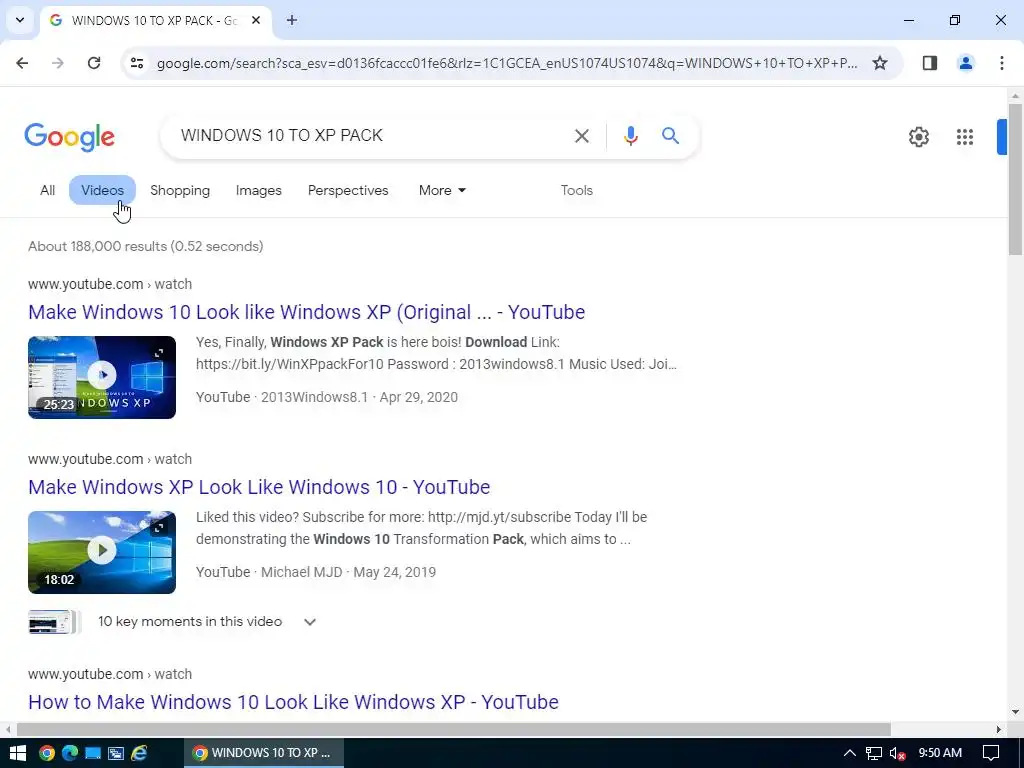Switch to Shopping results
The image size is (1024, 768).
180,190
